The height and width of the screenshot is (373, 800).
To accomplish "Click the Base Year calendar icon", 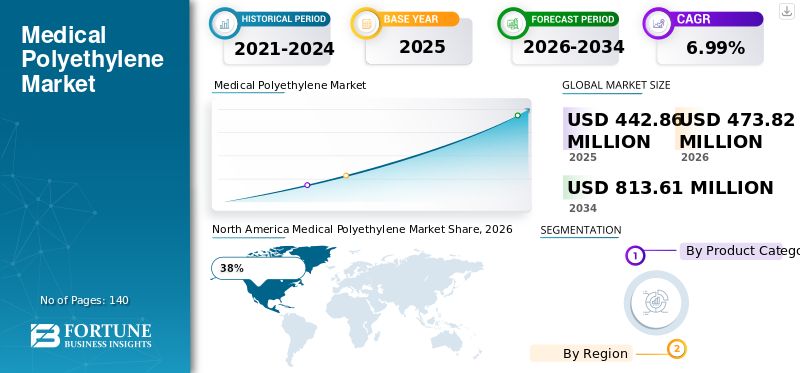I will [366, 23].
